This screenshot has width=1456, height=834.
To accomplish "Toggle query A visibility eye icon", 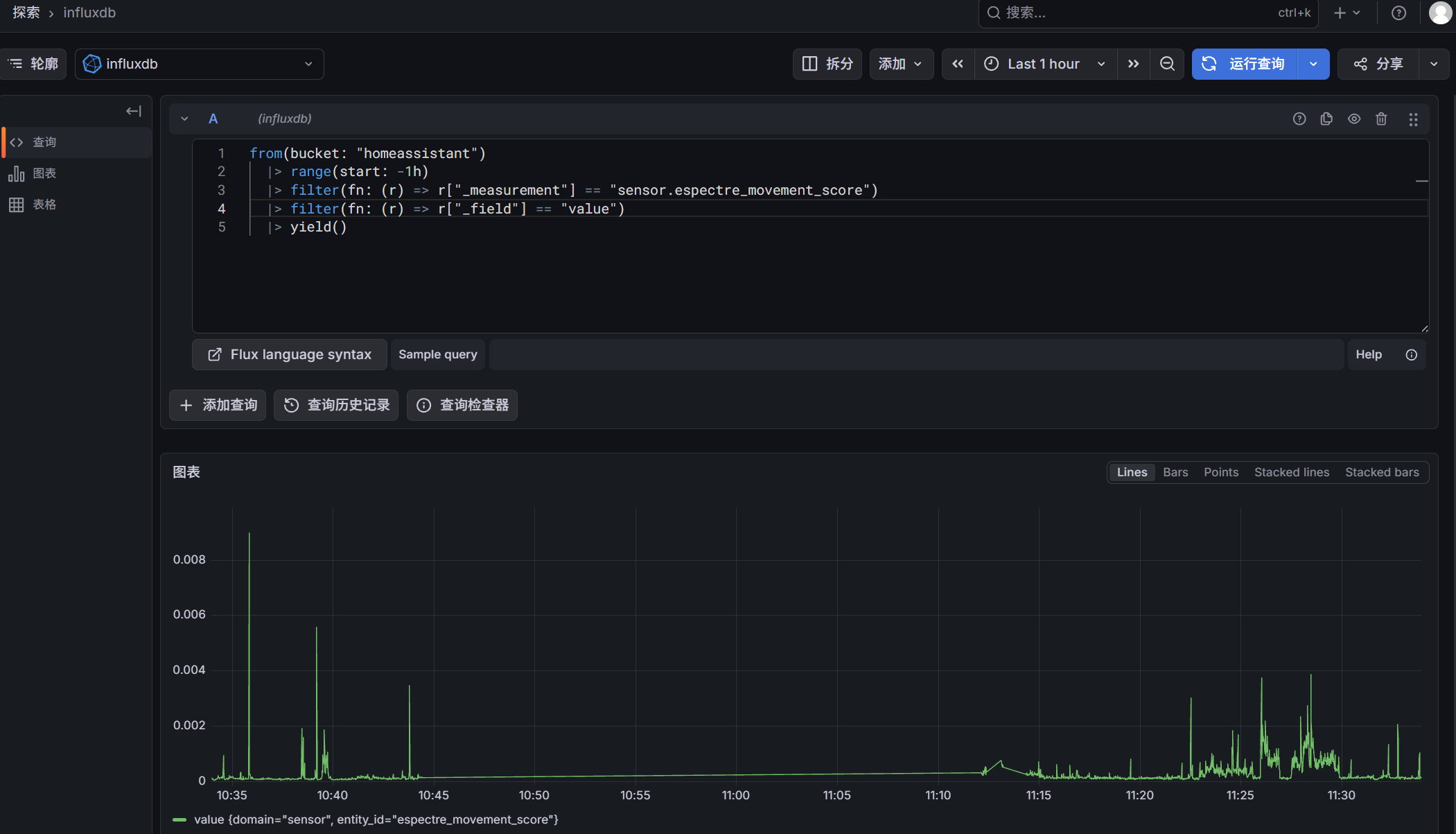I will point(1354,119).
